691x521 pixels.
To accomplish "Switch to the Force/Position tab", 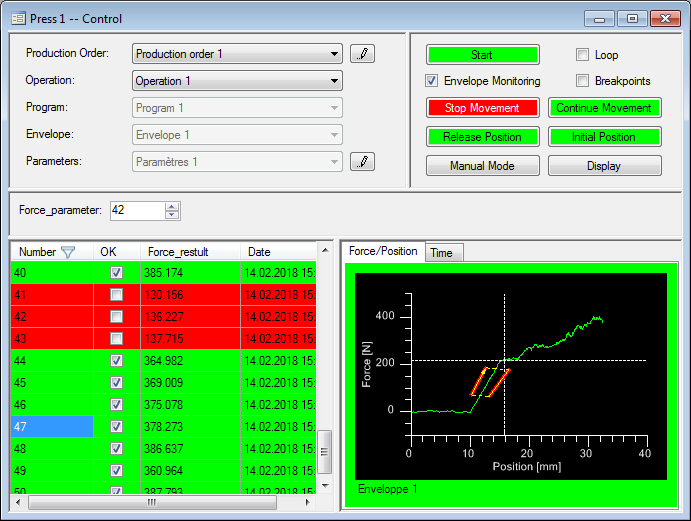I will pos(383,251).
